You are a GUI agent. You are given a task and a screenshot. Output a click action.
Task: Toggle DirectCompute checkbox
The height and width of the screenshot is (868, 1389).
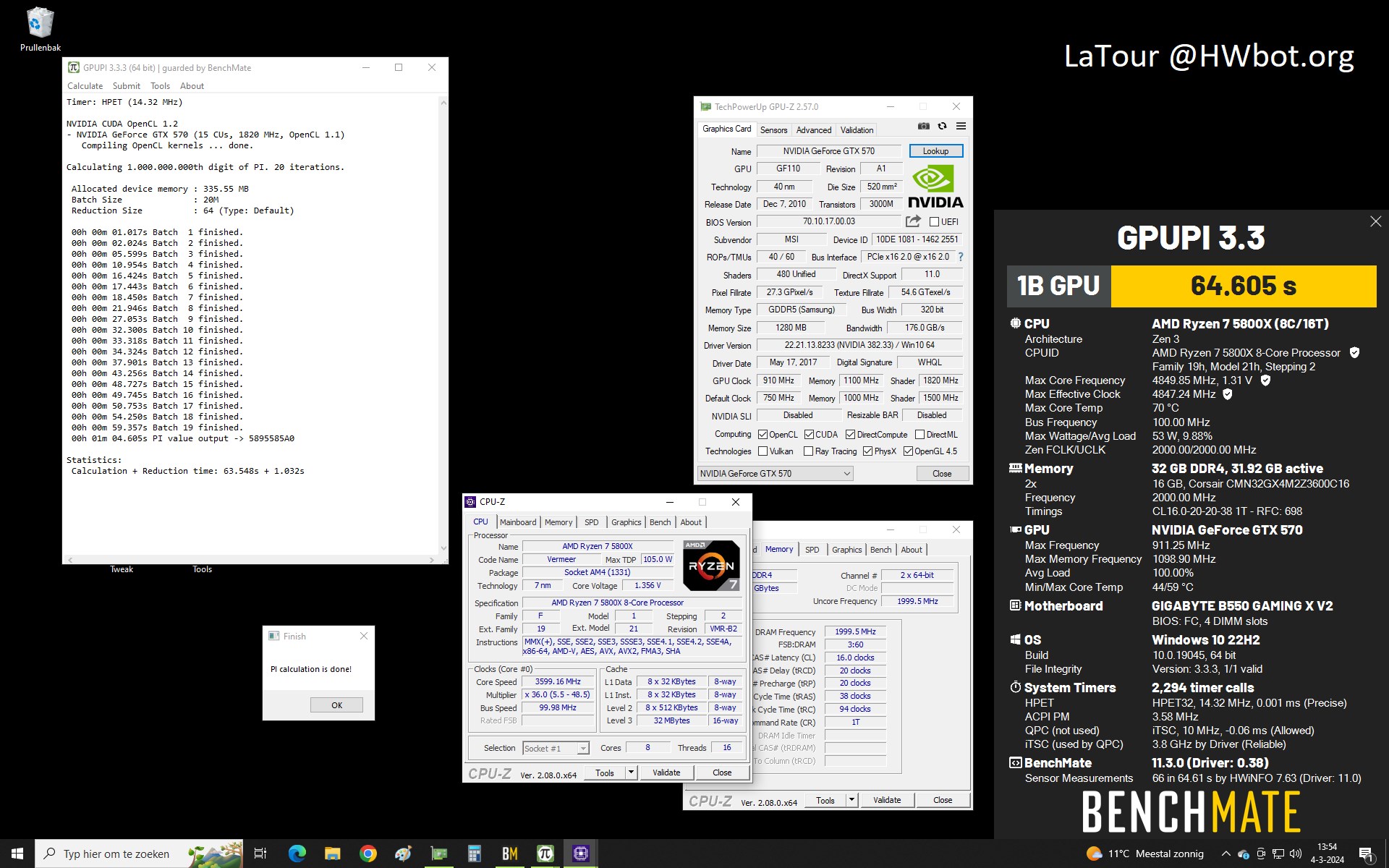[x=850, y=435]
